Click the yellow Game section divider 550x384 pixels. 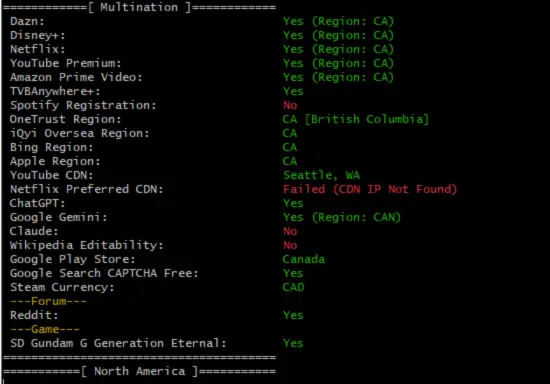tap(45, 329)
